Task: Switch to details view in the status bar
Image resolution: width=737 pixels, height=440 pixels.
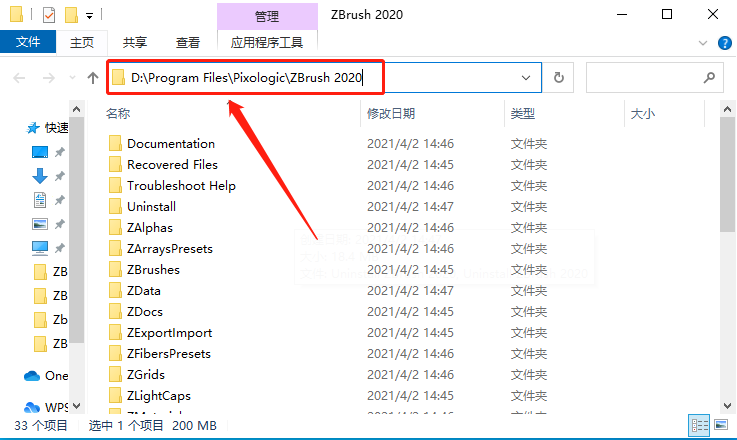Action: click(x=699, y=426)
